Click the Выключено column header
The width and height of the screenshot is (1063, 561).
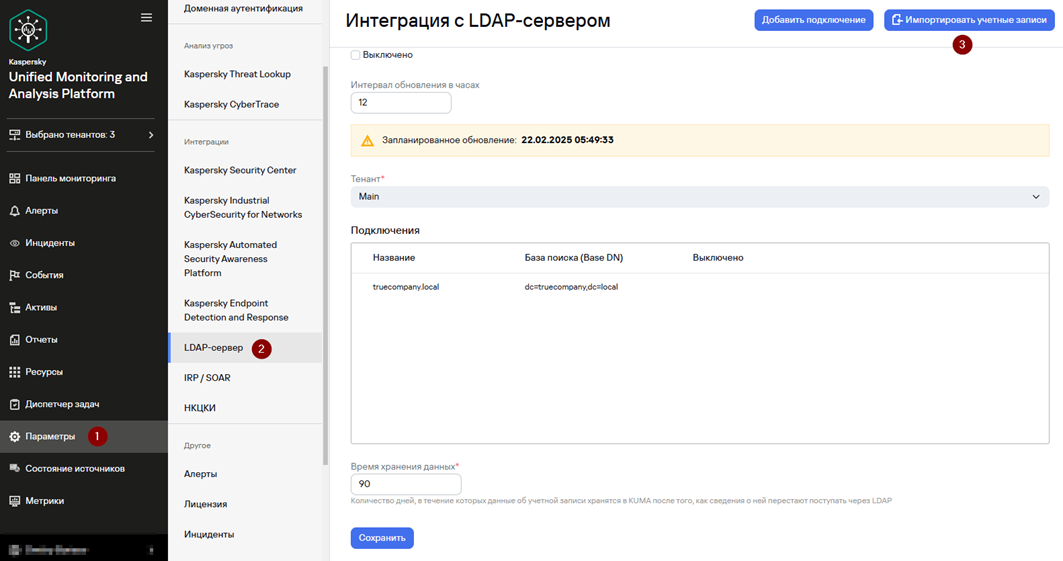click(718, 258)
